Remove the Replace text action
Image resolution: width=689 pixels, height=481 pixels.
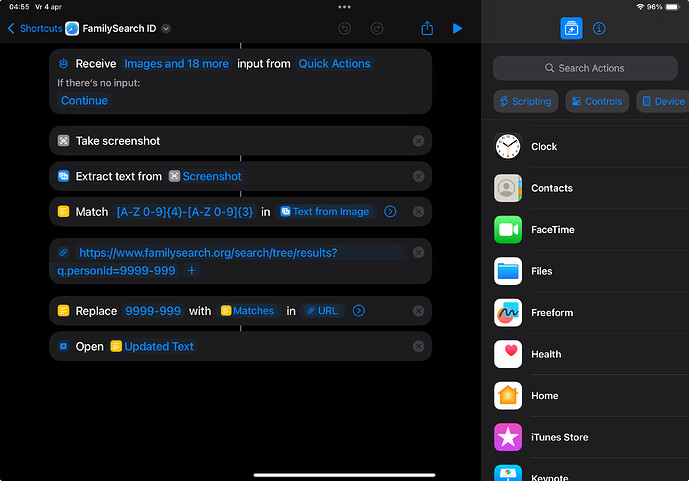(418, 311)
